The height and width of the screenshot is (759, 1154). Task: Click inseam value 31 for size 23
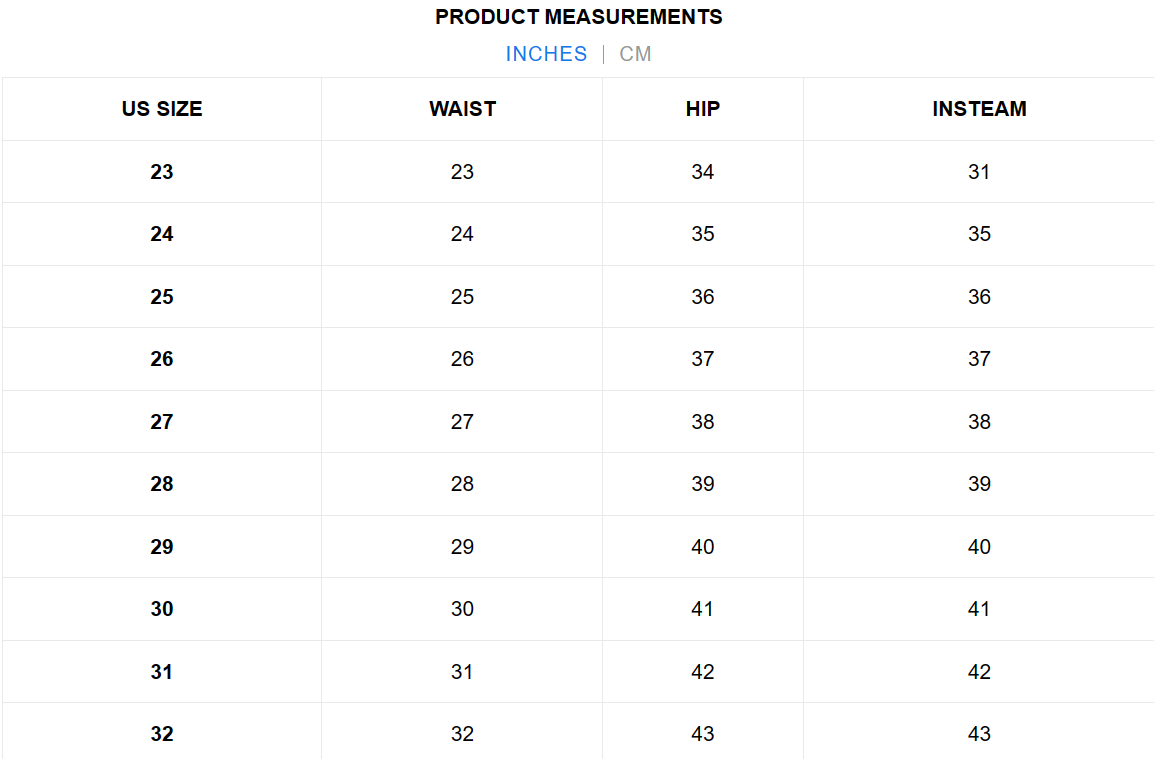(979, 172)
